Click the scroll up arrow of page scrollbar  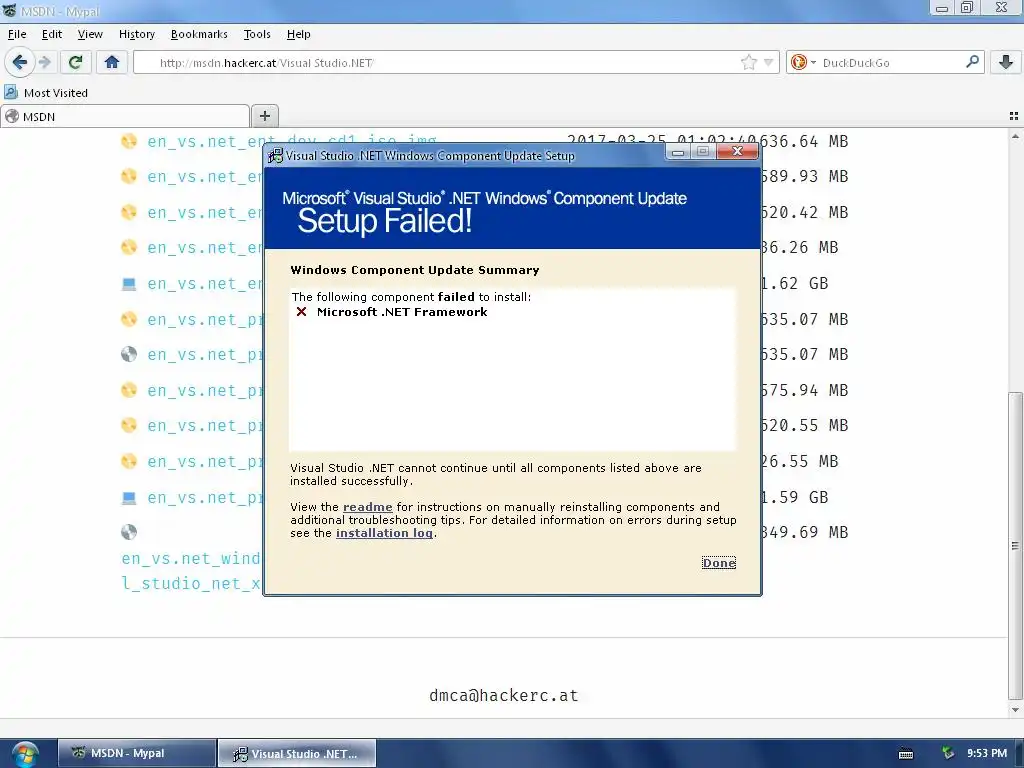pos(1015,136)
